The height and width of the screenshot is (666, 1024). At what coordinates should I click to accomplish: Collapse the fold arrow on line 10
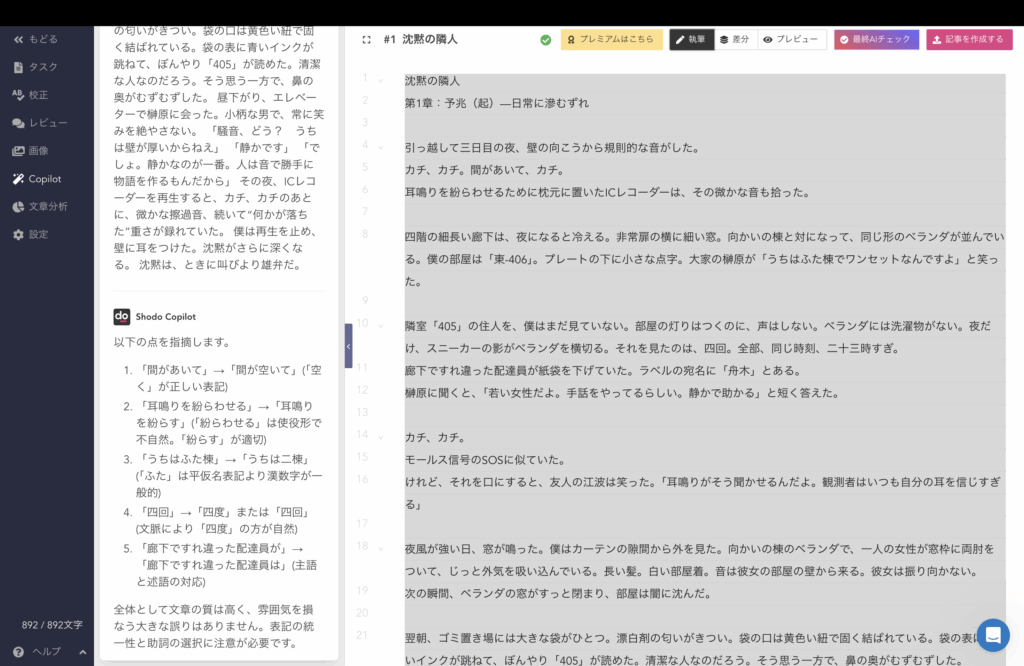(381, 325)
